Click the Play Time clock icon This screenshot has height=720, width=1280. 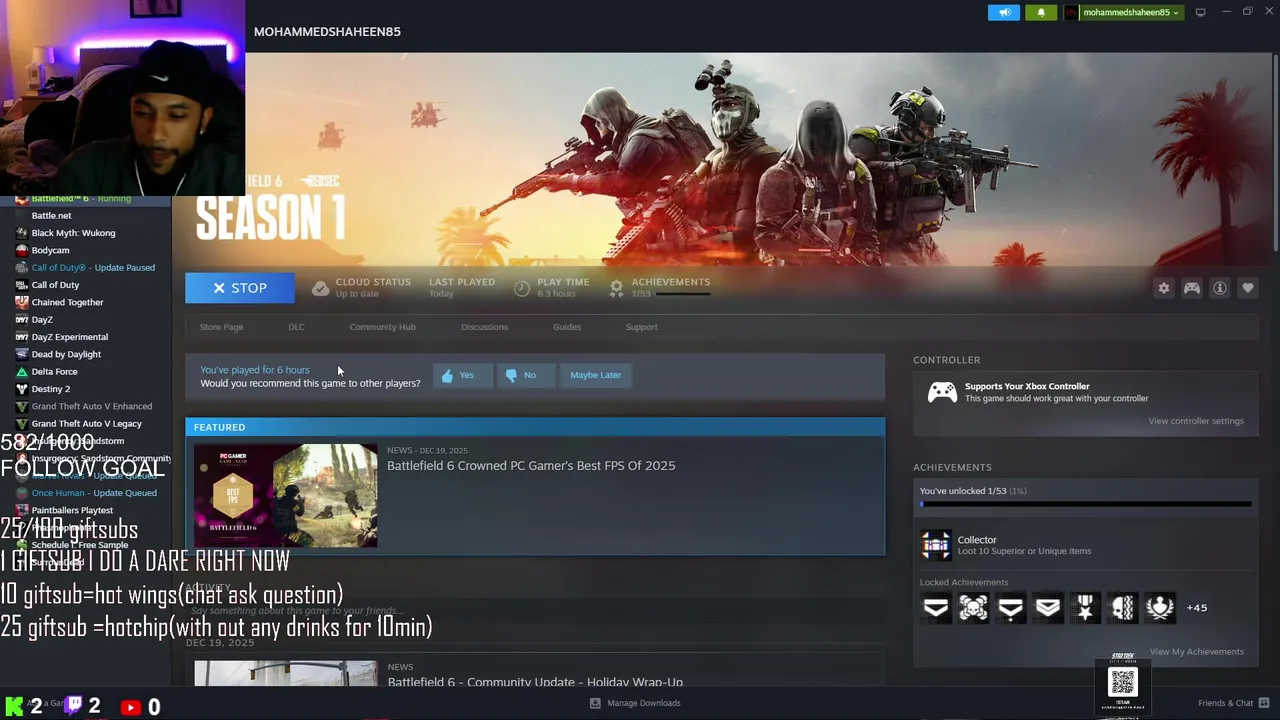click(521, 288)
